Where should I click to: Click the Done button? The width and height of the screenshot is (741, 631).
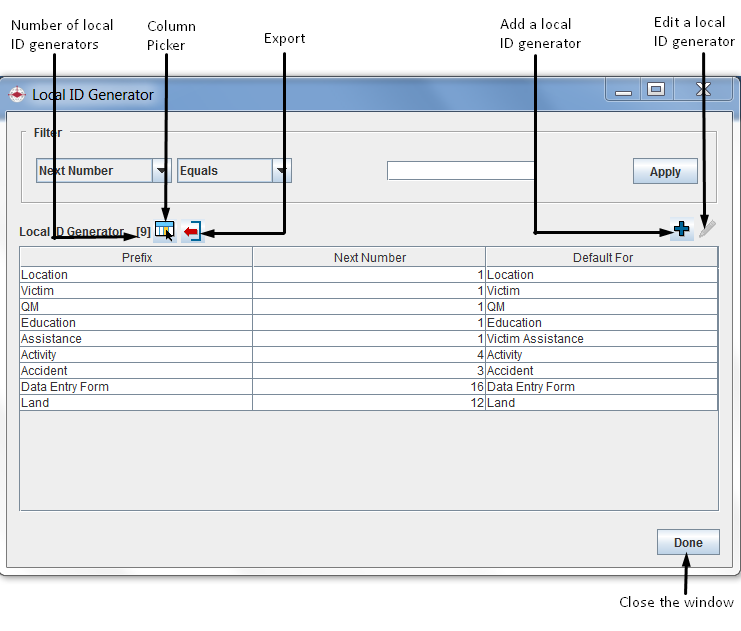(x=688, y=542)
